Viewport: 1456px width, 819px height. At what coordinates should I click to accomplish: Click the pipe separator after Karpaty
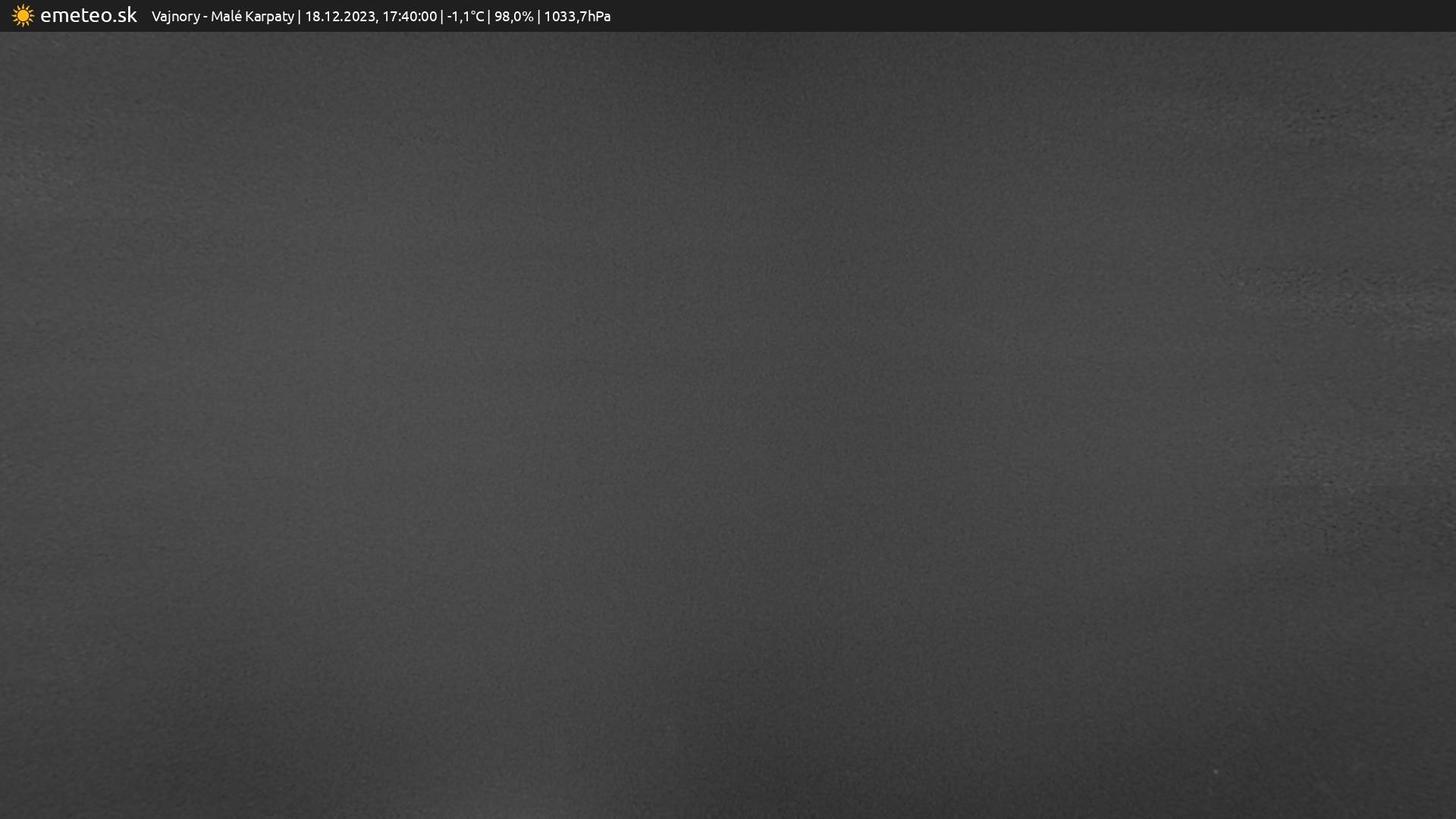300,16
